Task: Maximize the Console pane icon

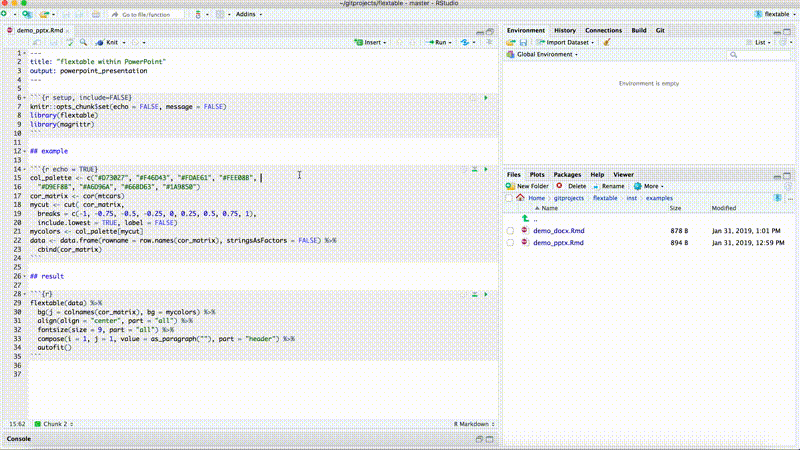Action: click(490, 439)
